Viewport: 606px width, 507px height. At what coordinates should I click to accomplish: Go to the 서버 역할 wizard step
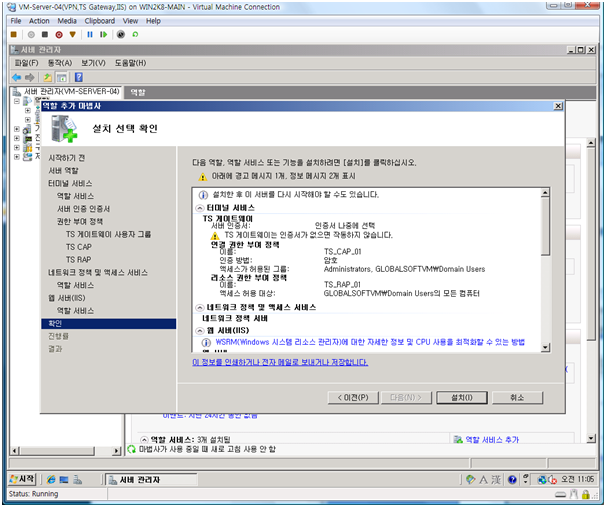click(63, 171)
